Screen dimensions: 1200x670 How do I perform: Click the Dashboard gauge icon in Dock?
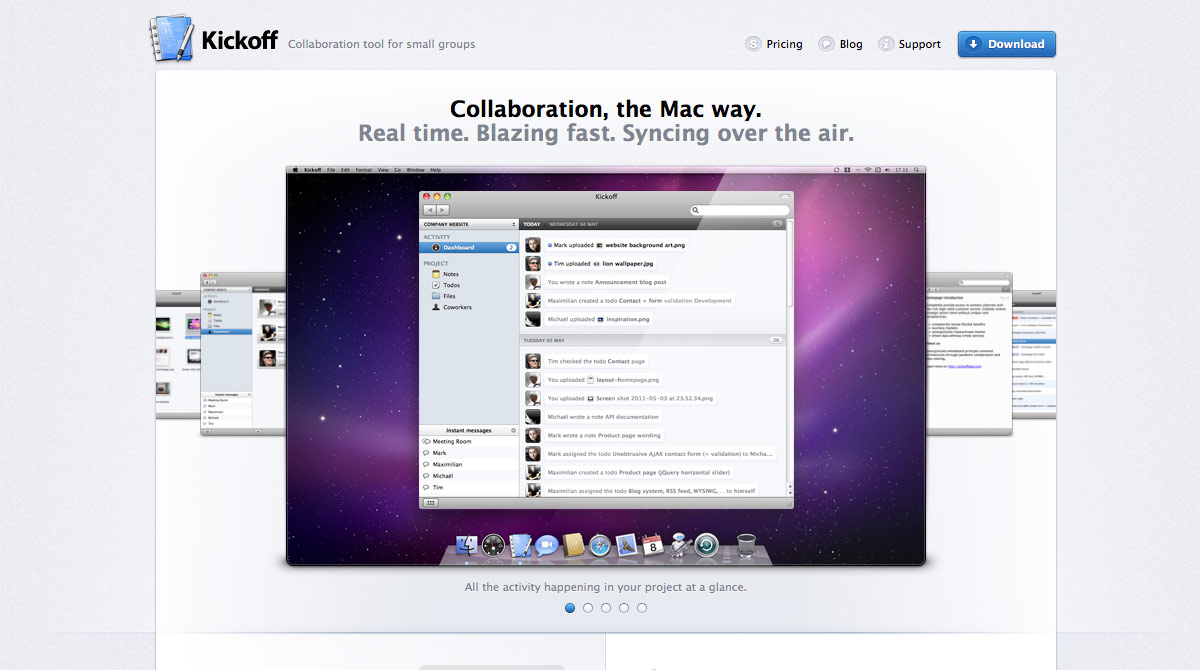(x=493, y=545)
